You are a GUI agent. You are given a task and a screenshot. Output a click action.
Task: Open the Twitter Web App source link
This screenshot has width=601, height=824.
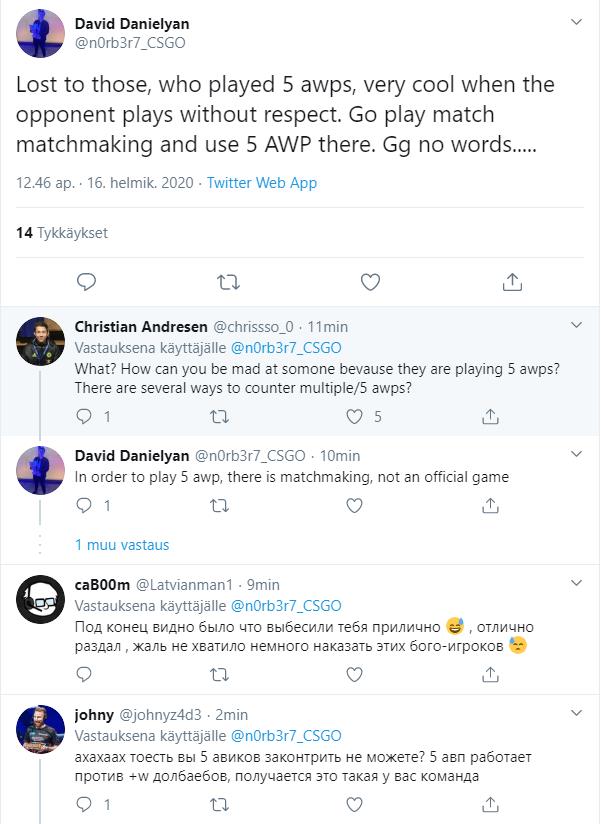[x=262, y=184]
